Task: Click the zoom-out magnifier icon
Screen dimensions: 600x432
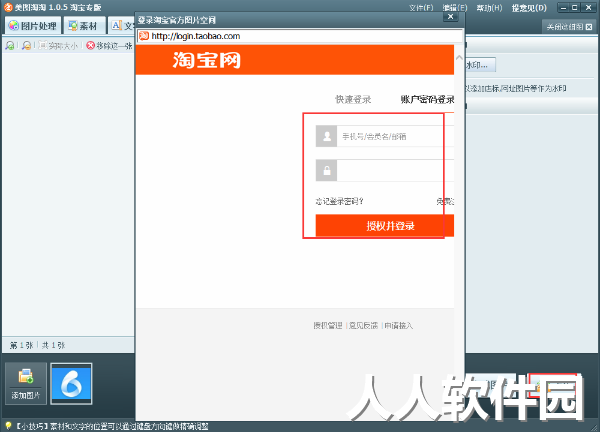Action: click(26, 46)
